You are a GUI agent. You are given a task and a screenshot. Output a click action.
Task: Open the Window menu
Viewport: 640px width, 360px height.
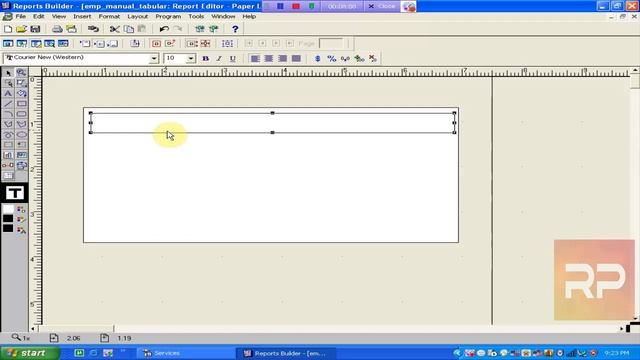point(223,16)
